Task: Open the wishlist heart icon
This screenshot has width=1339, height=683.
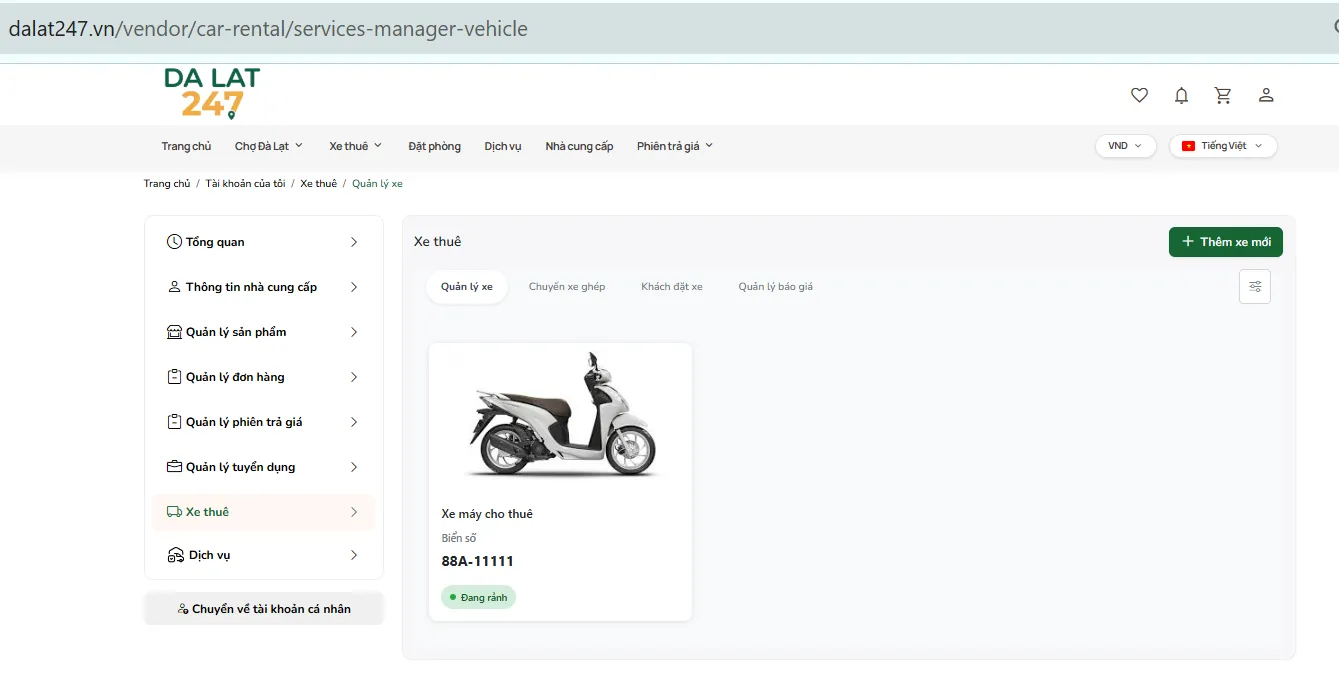Action: click(x=1139, y=95)
